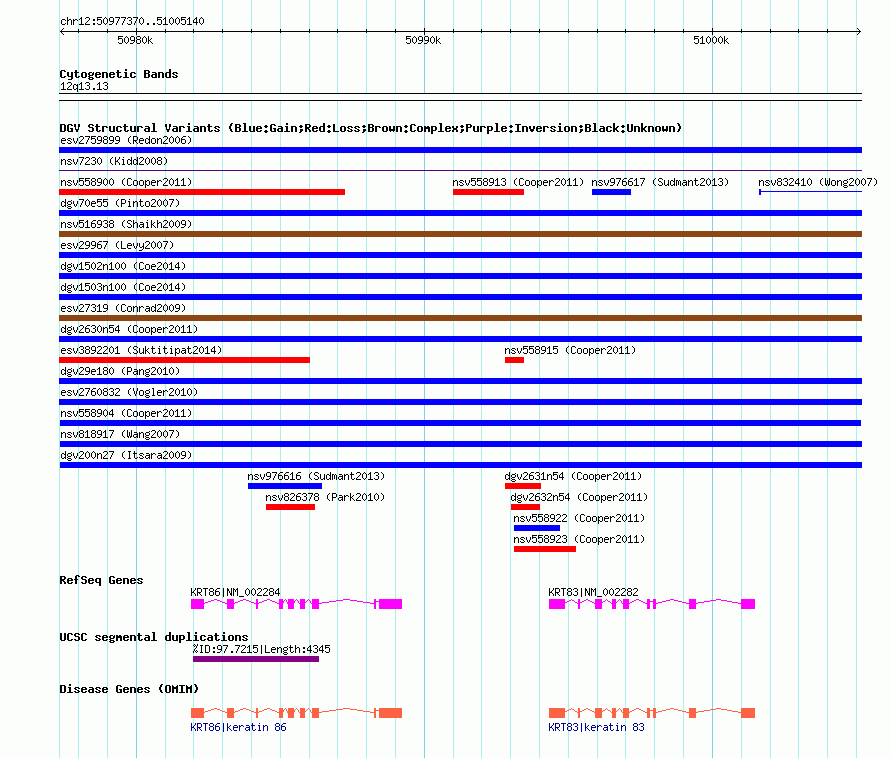The height and width of the screenshot is (758, 890).
Task: Click the red loss bar under dgv2632n54
Action: [x=525, y=507]
